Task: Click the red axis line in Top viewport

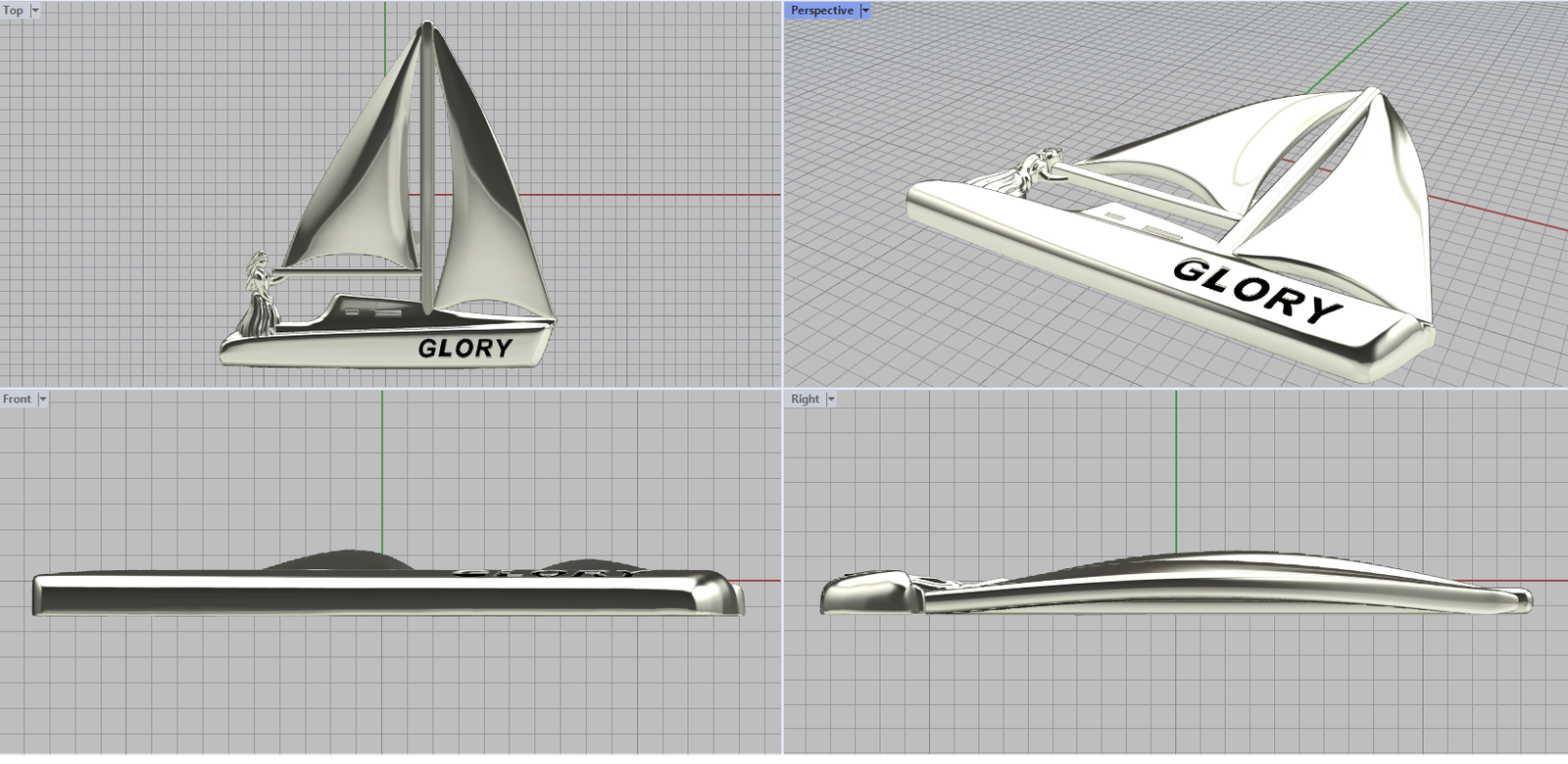Action: (647, 195)
